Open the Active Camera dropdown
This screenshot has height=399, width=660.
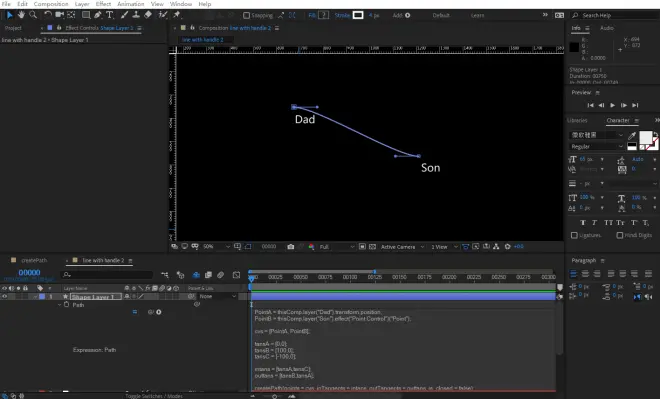[402, 247]
